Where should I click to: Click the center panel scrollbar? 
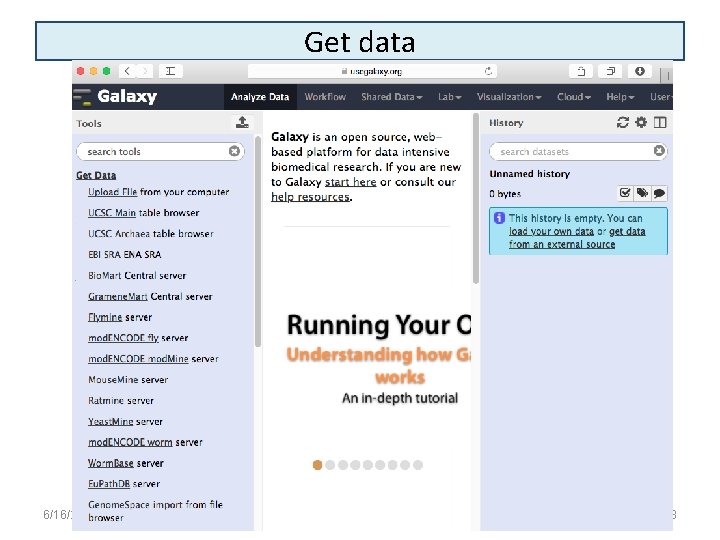pyautogui.click(x=476, y=198)
